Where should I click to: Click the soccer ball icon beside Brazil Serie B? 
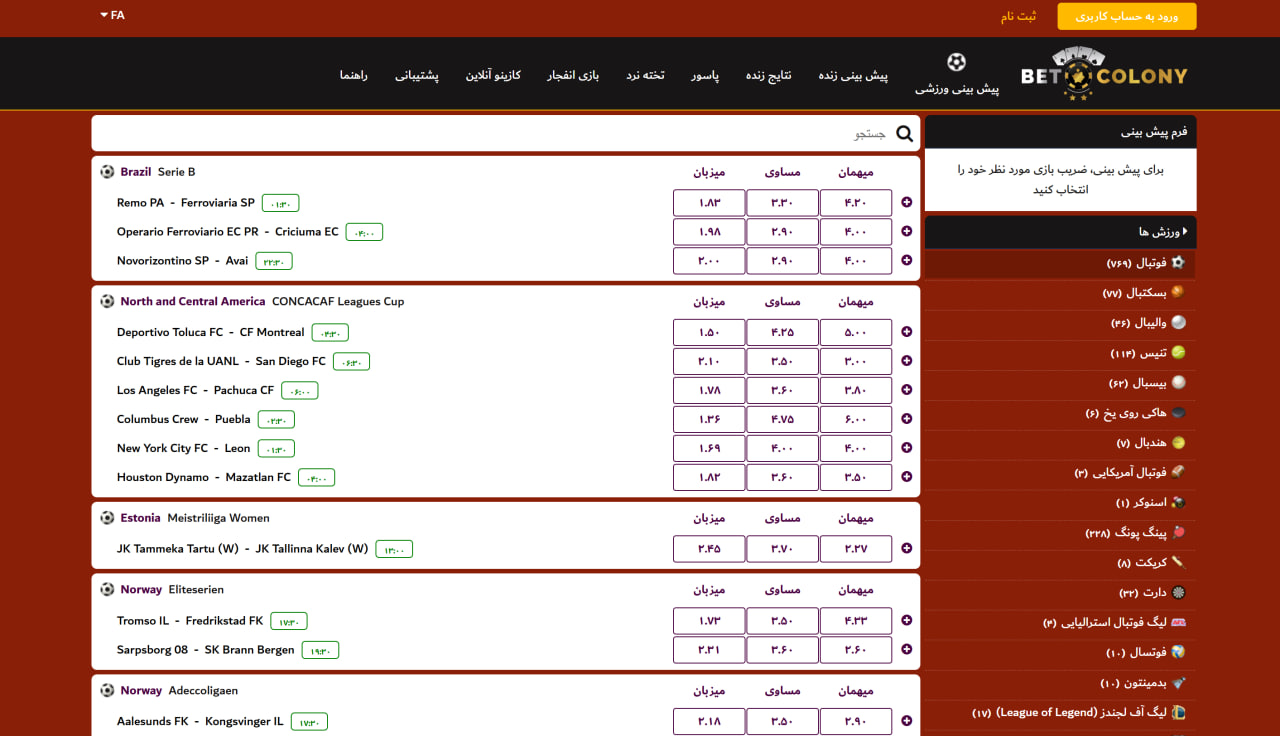coord(107,172)
